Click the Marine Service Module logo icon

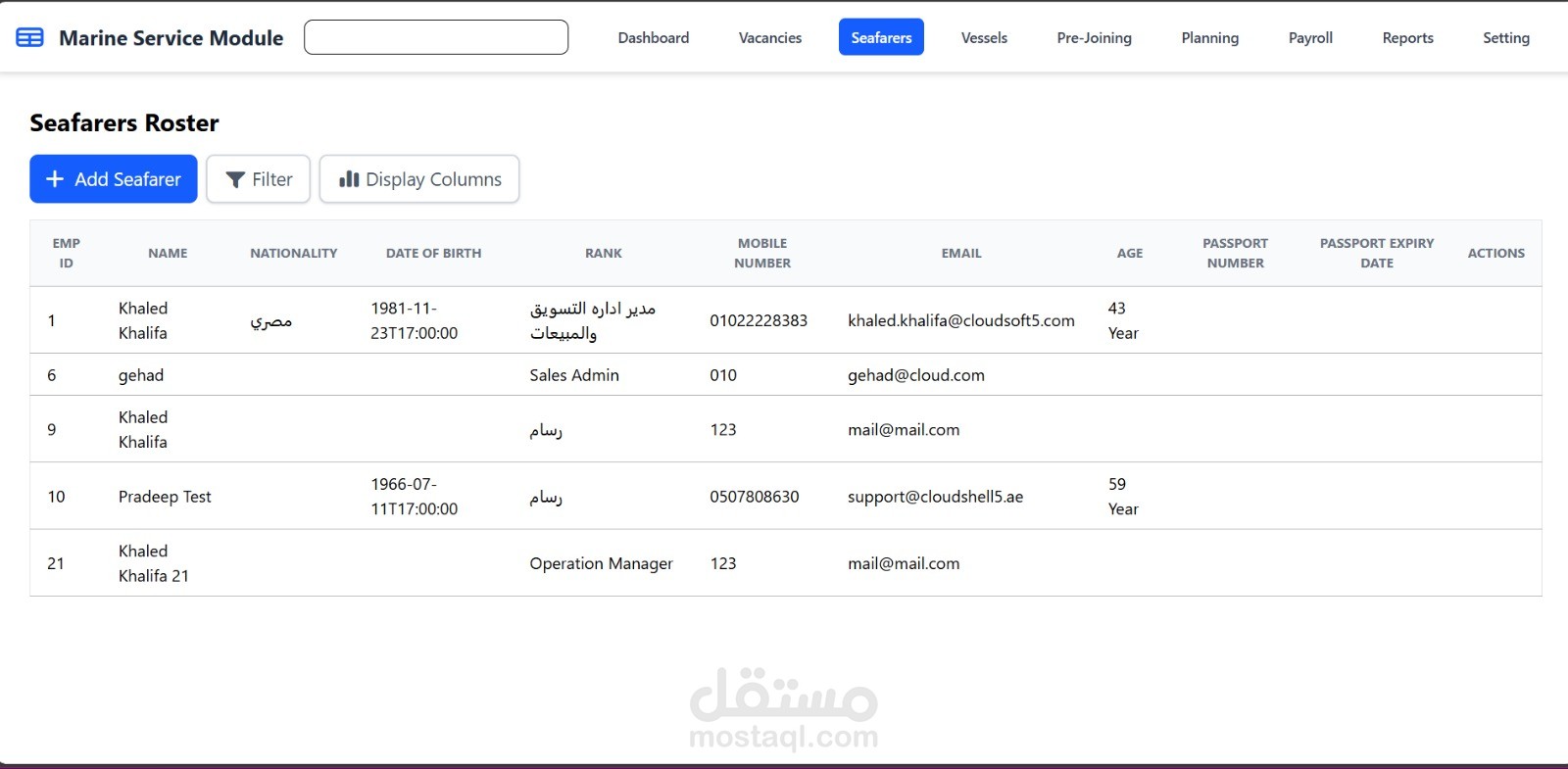click(x=29, y=38)
